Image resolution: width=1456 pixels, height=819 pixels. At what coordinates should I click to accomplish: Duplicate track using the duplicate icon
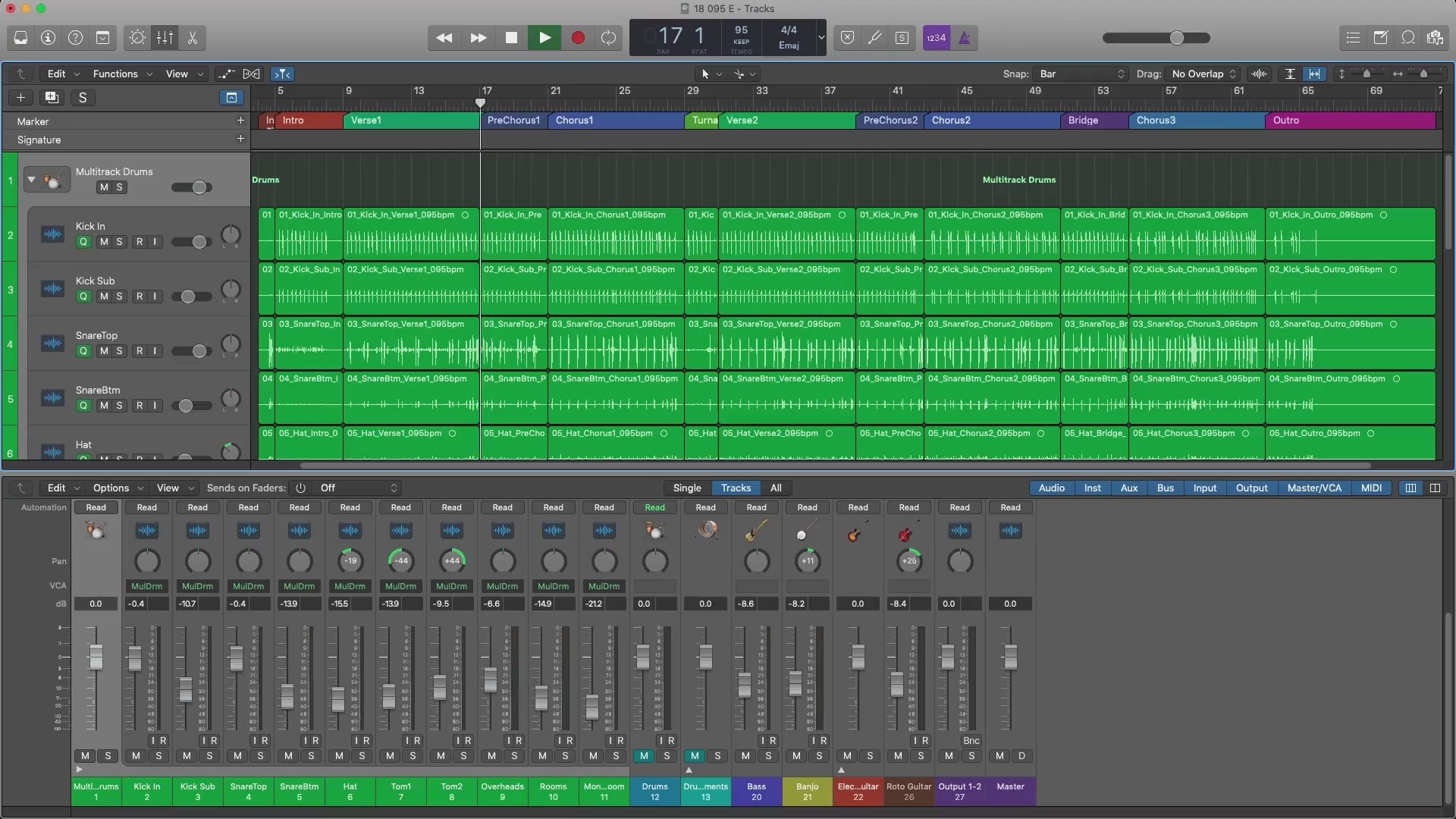click(52, 97)
